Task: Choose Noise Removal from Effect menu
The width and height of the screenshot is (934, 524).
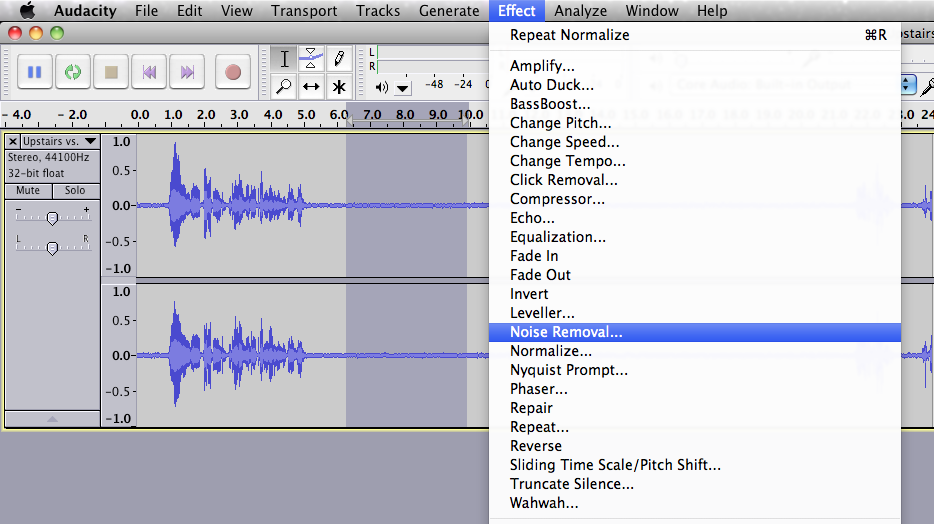Action: tap(566, 332)
